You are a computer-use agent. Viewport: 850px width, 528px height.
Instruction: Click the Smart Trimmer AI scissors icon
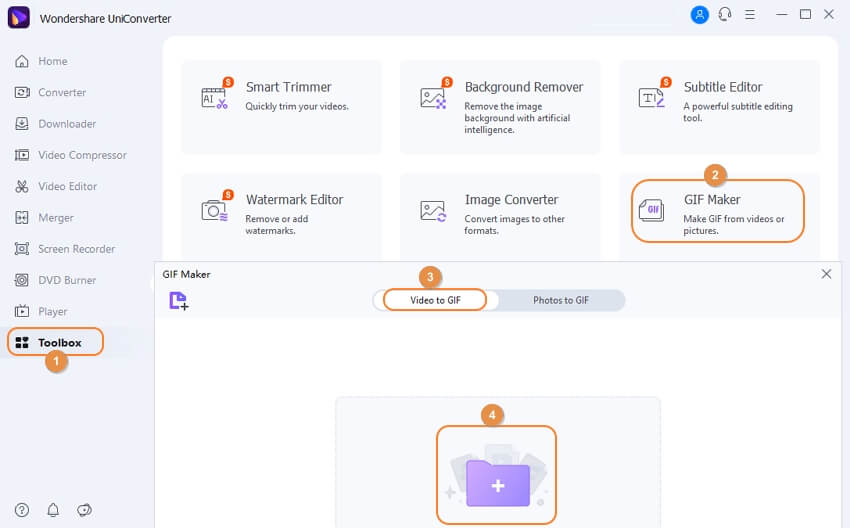[x=215, y=98]
